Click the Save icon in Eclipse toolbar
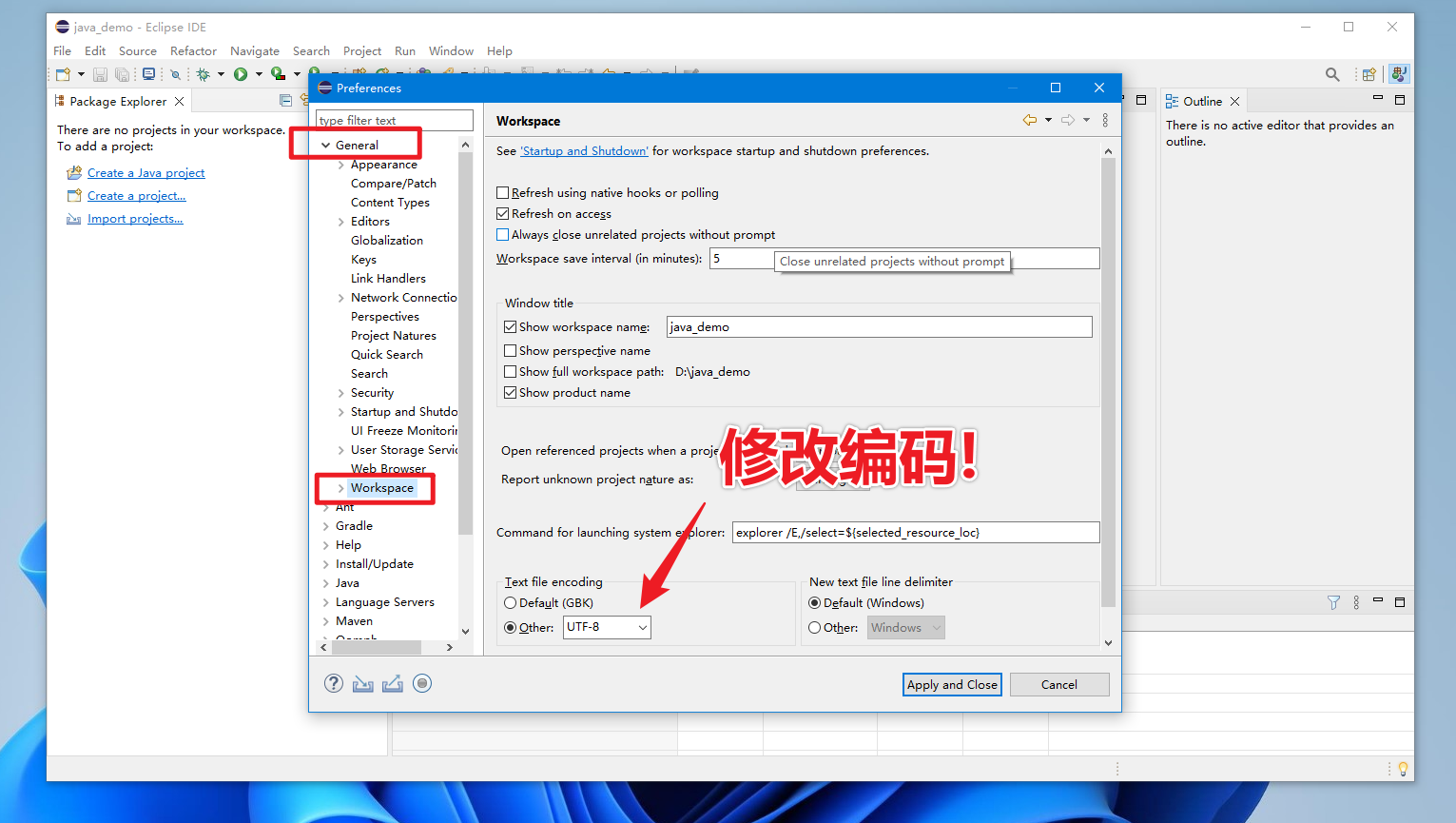Image resolution: width=1456 pixels, height=823 pixels. (x=100, y=74)
